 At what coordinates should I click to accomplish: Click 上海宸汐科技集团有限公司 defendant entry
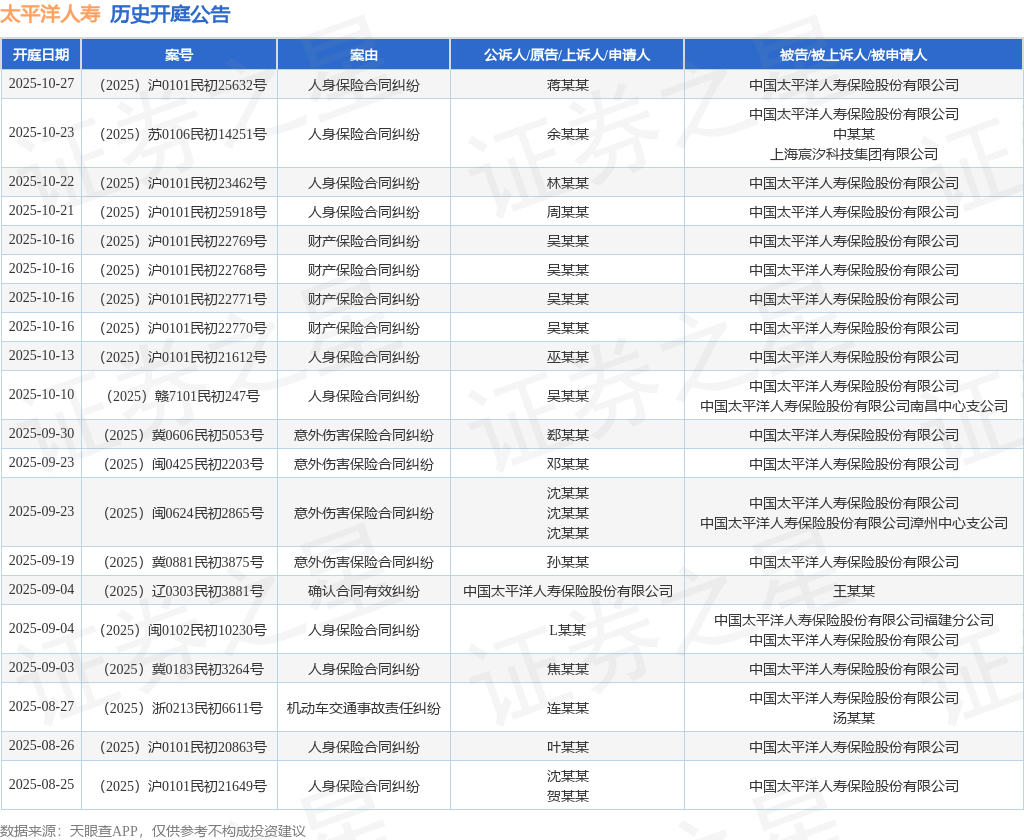coord(854,154)
